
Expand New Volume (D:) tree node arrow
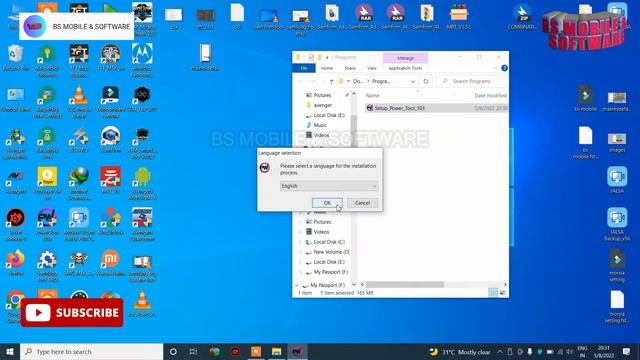tap(301, 252)
